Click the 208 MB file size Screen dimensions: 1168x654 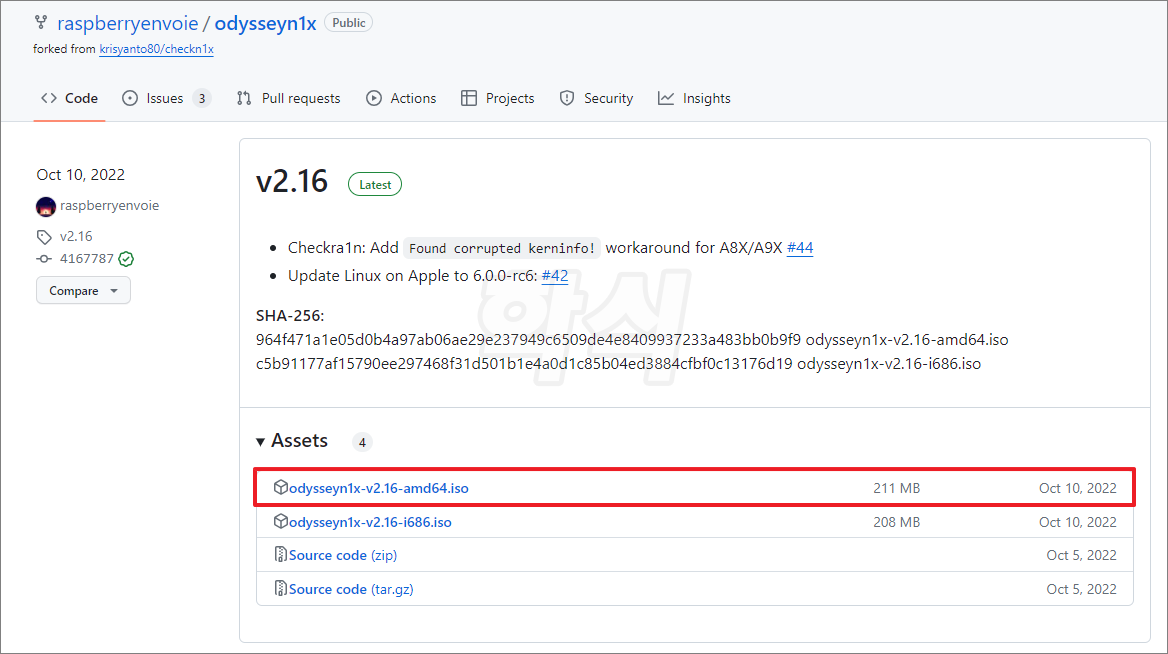(x=896, y=522)
